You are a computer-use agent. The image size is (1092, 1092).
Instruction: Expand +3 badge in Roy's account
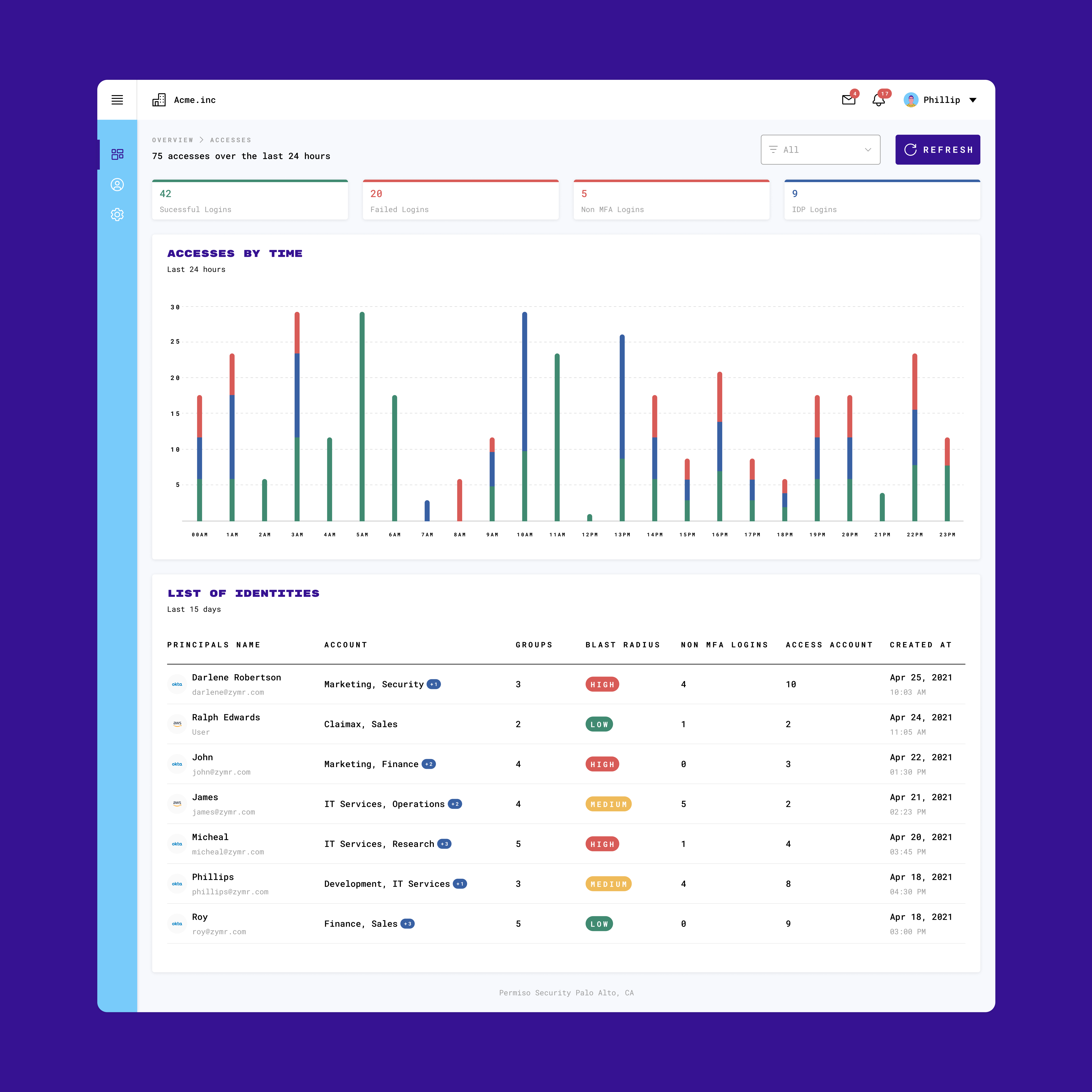[408, 924]
